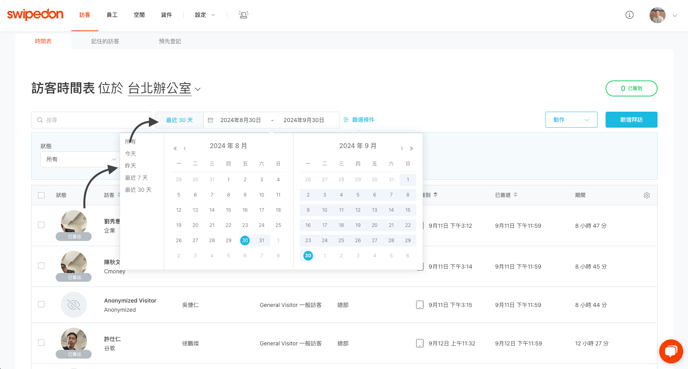Screen dimensions: 688x369
Task: Click visitor photo in the 8 小時 47 分 row
Action: click(74, 222)
